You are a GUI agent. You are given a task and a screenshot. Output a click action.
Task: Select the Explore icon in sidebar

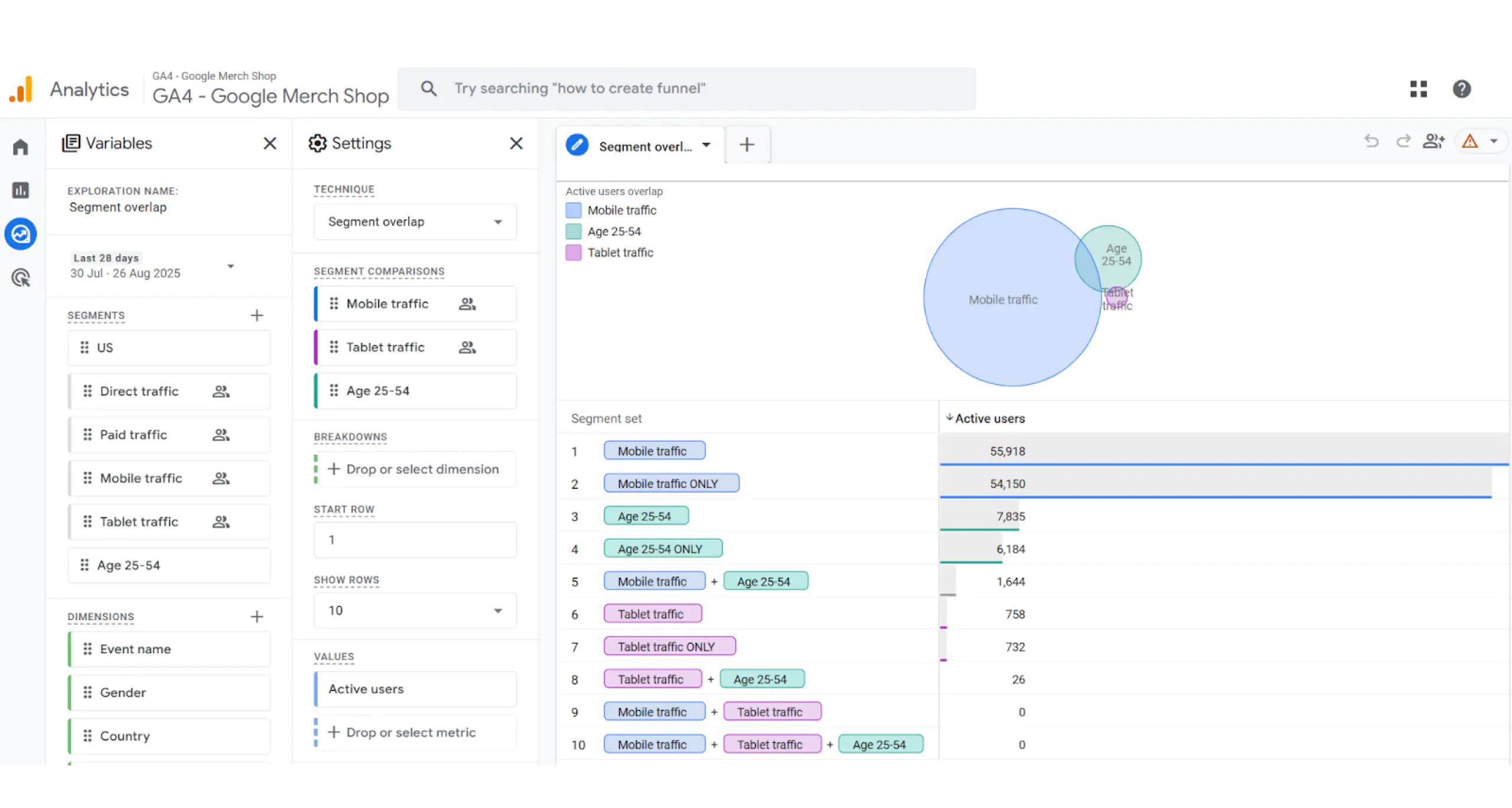coord(21,234)
